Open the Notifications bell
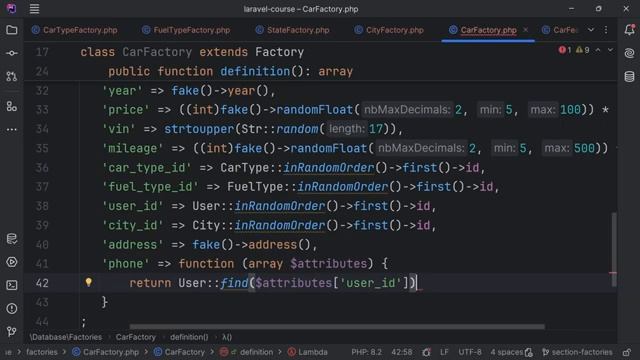The image size is (640, 360). tap(629, 30)
